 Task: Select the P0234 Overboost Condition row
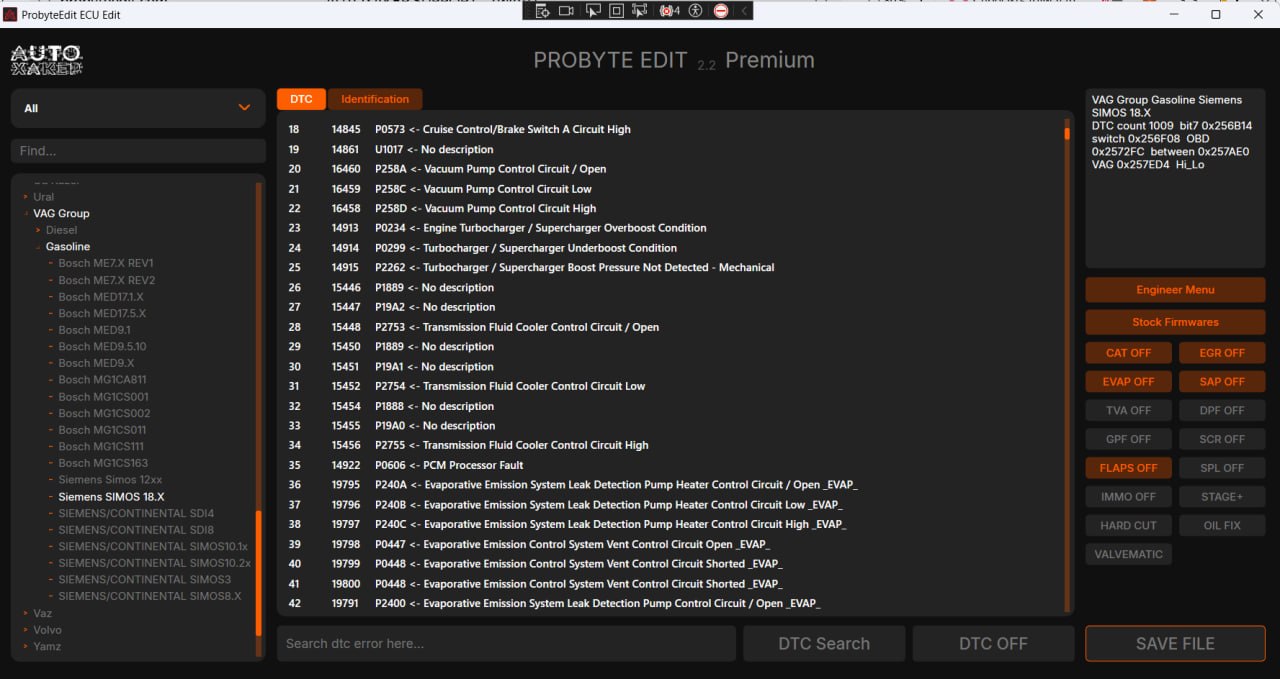coord(670,228)
